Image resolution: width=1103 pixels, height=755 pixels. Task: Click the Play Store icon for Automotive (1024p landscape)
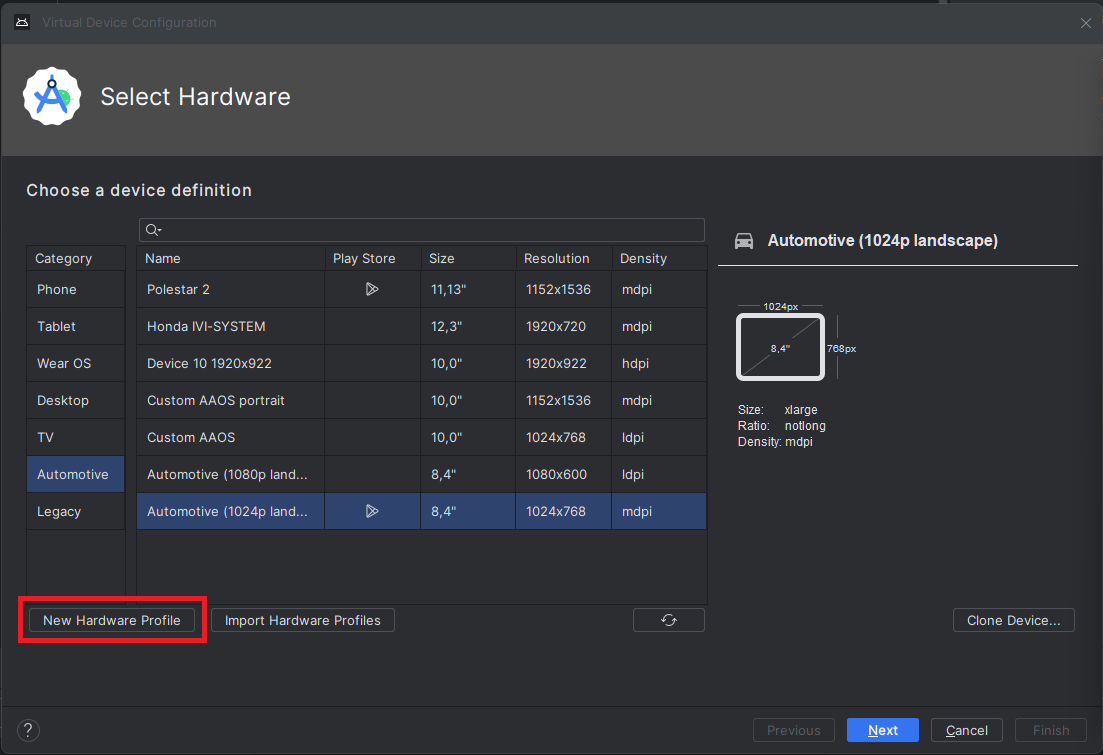tap(372, 511)
